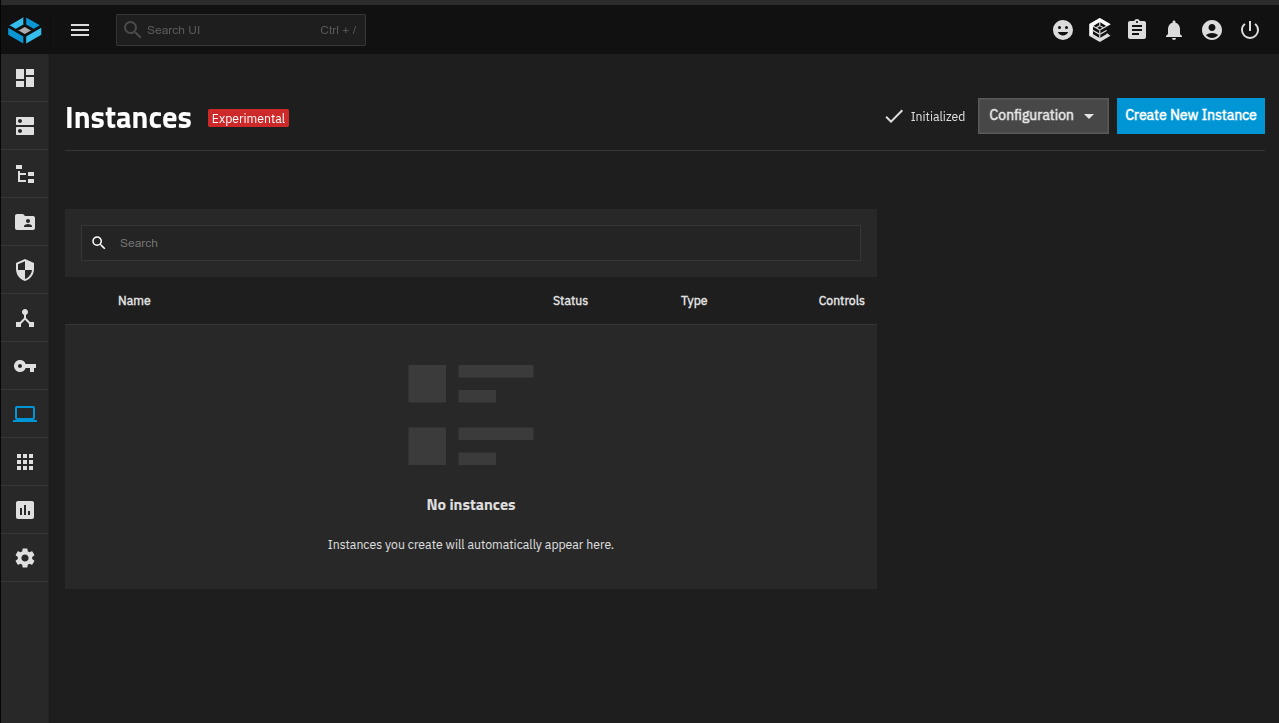Image resolution: width=1279 pixels, height=723 pixels.
Task: Click the instances Search field
Action: [x=471, y=243]
